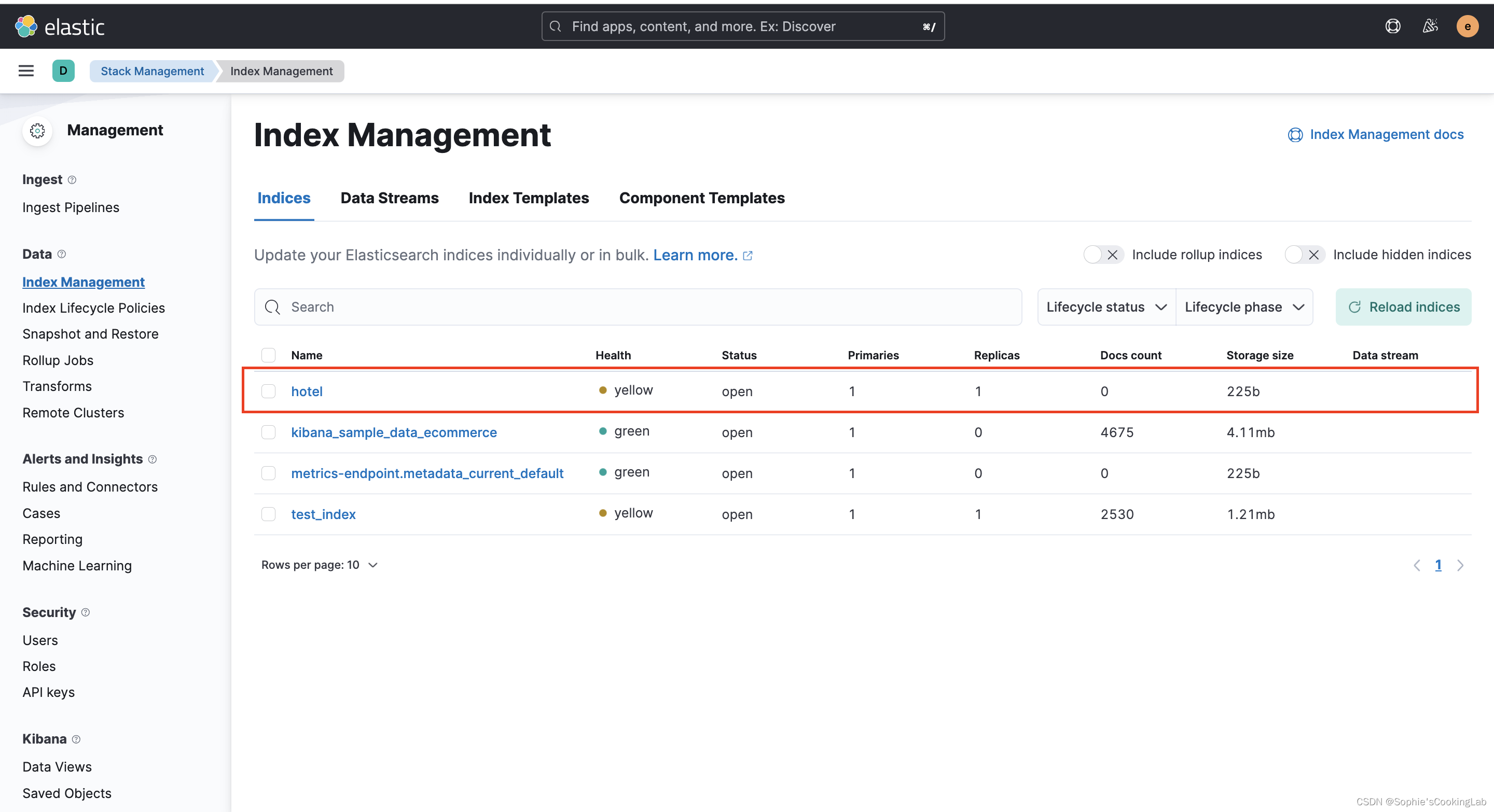Click the Learn more link
The height and width of the screenshot is (812, 1494).
pyautogui.click(x=695, y=255)
